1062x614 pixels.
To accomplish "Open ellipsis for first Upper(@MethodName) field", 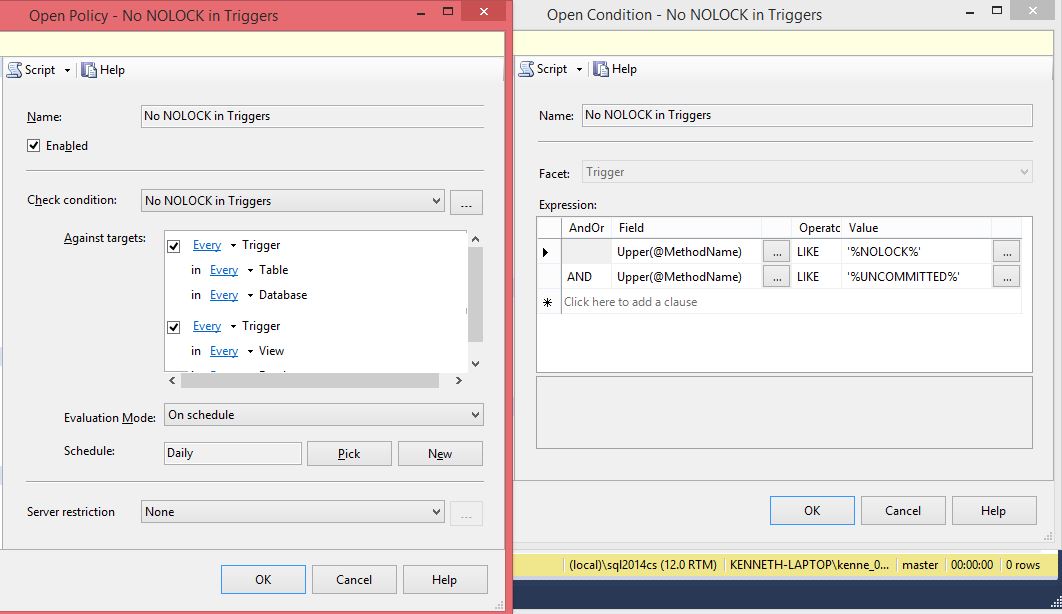I will pyautogui.click(x=776, y=251).
